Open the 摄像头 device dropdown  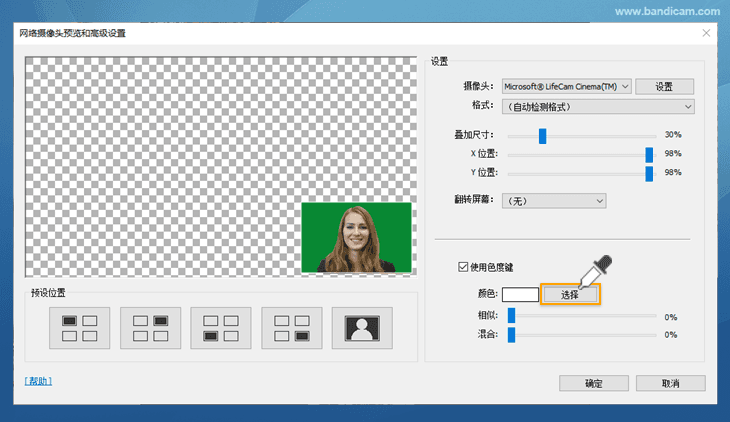[566, 87]
